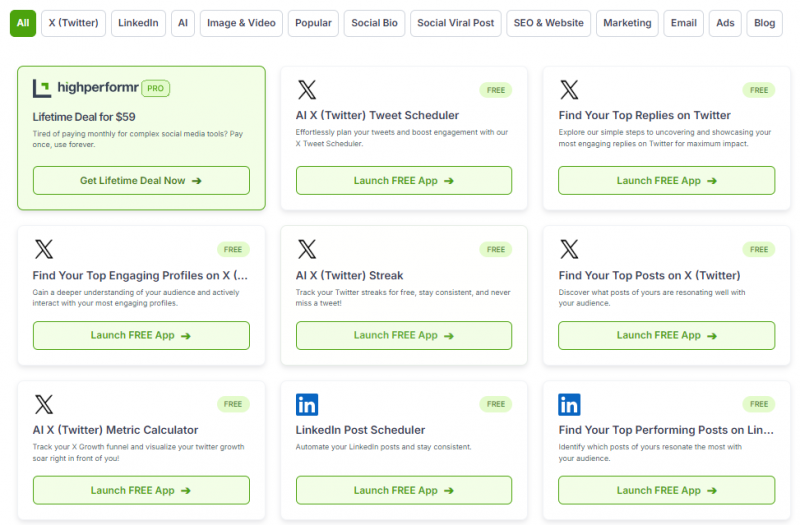Click X icon on Top Replies card
The height and width of the screenshot is (525, 800).
point(569,90)
